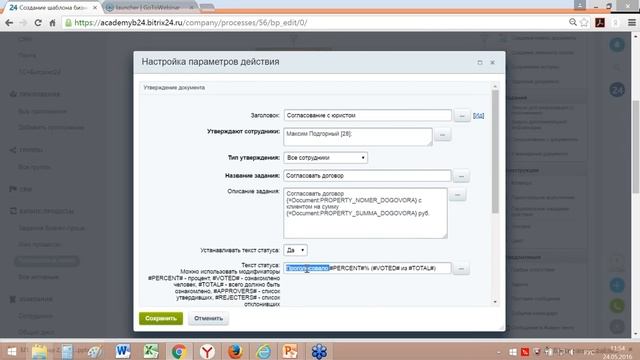The width and height of the screenshot is (640, 360).
Task: Expand 'Устанавливать текст статуса' dropdown
Action: 295,250
